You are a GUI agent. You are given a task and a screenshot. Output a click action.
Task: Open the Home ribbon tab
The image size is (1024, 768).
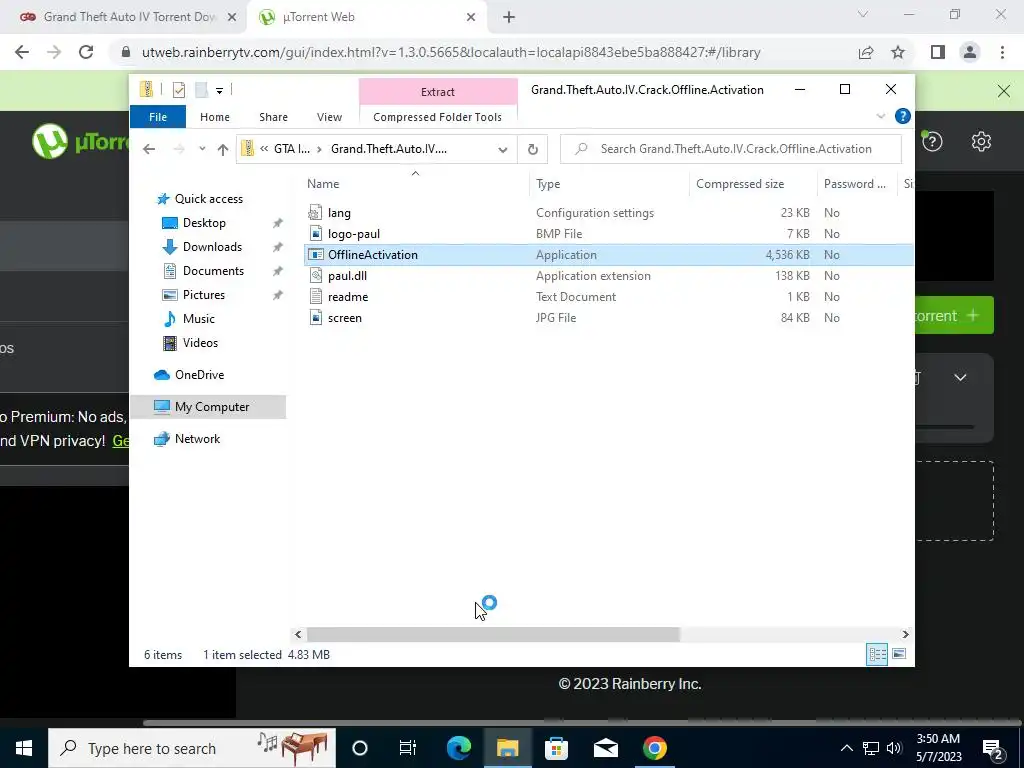pos(215,117)
